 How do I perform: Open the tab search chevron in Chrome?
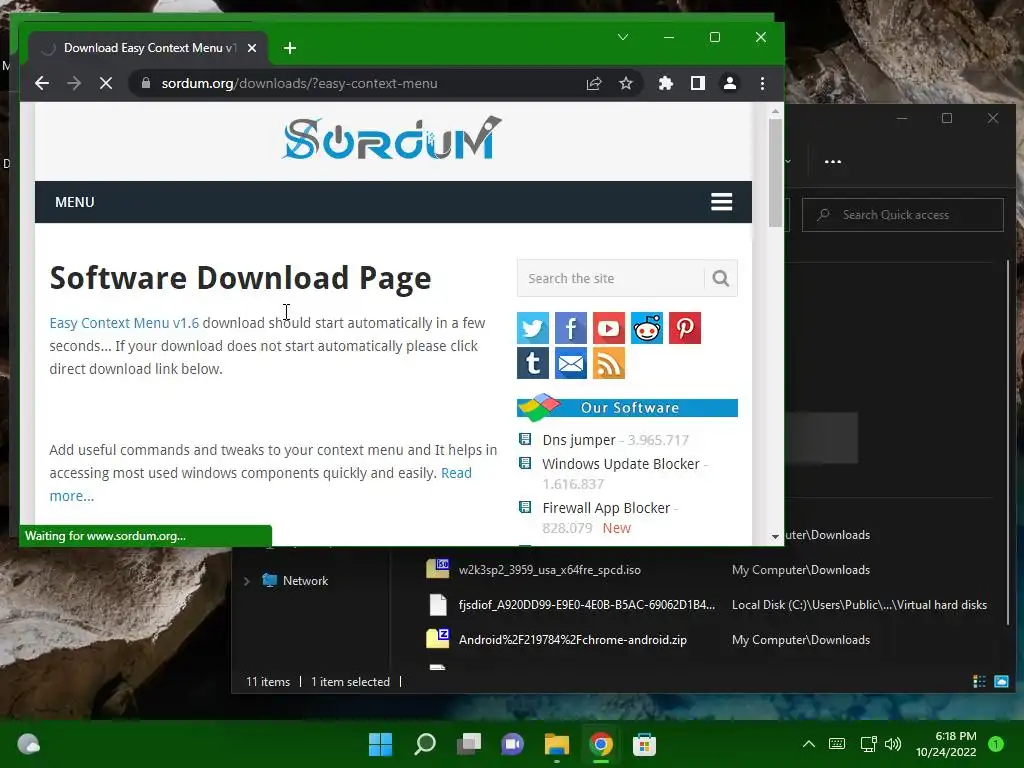click(x=623, y=37)
